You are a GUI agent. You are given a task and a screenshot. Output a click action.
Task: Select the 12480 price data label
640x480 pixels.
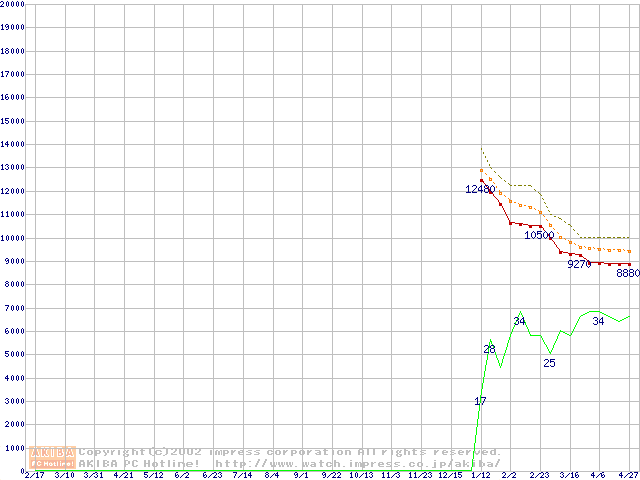[480, 189]
